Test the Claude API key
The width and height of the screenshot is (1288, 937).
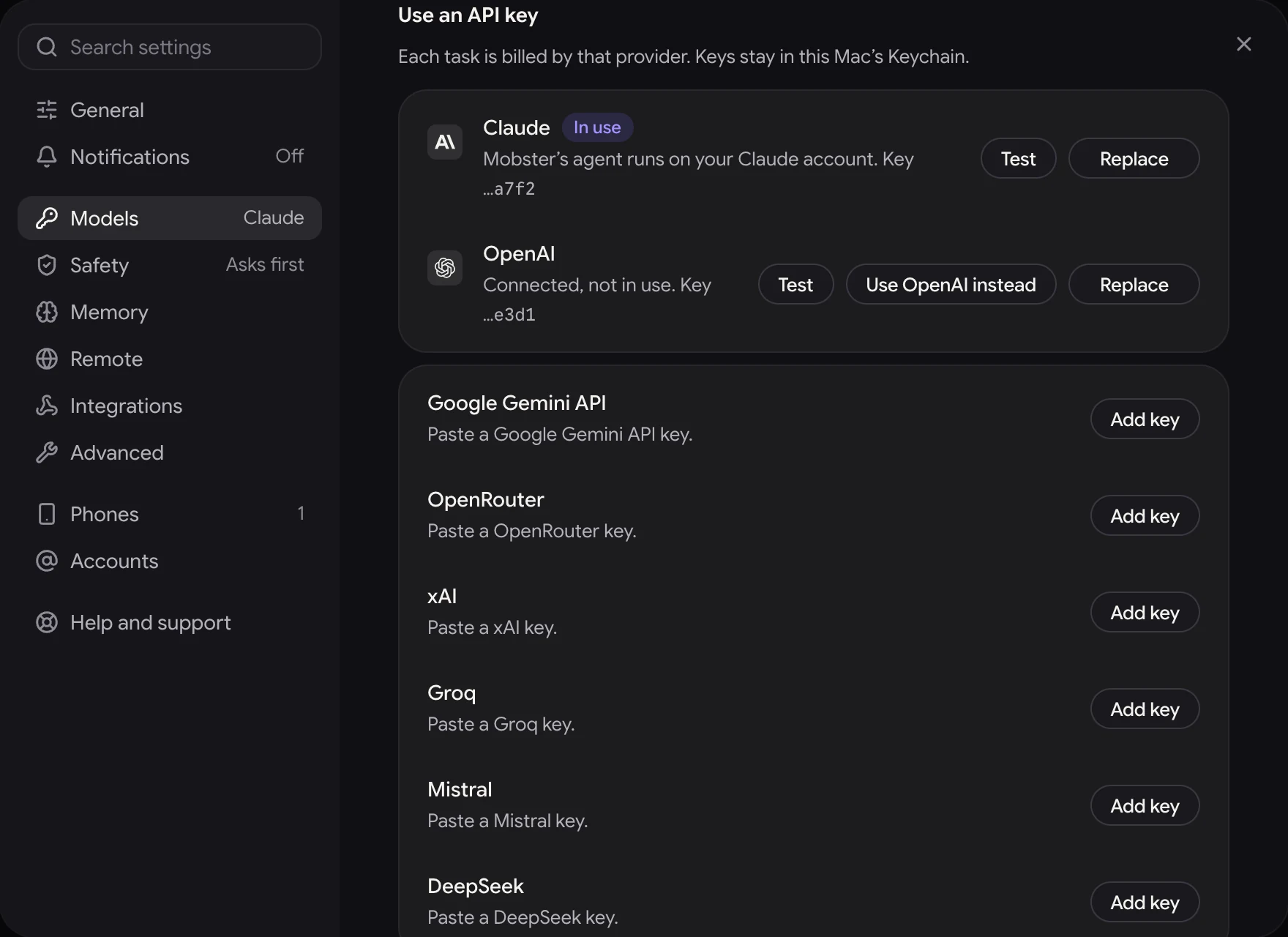coord(1019,158)
